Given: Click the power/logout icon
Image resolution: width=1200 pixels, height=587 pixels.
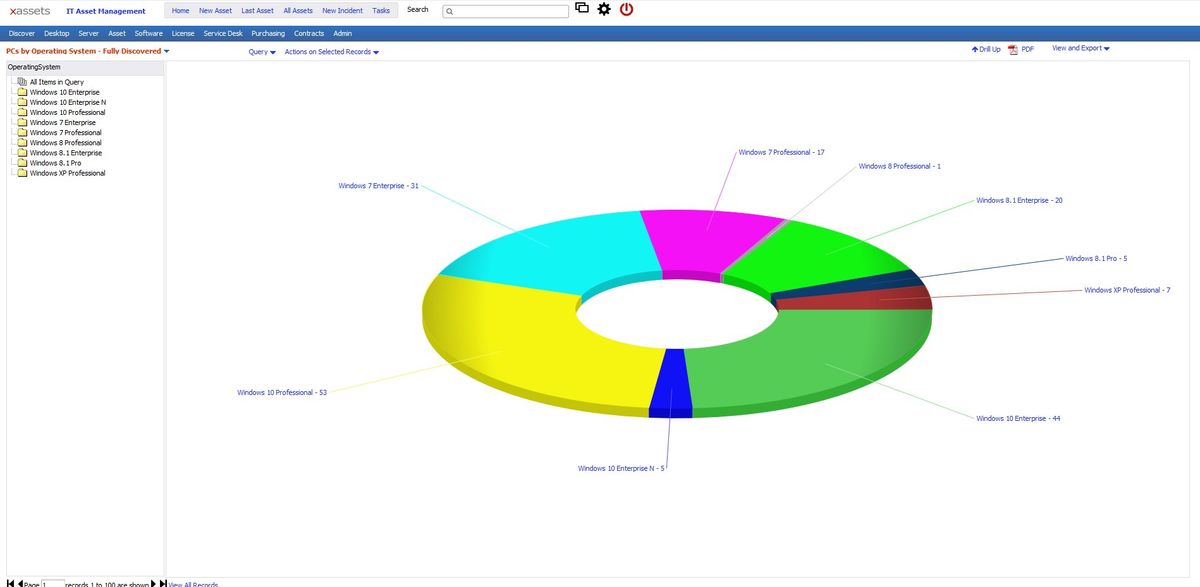Looking at the screenshot, I should (x=625, y=8).
